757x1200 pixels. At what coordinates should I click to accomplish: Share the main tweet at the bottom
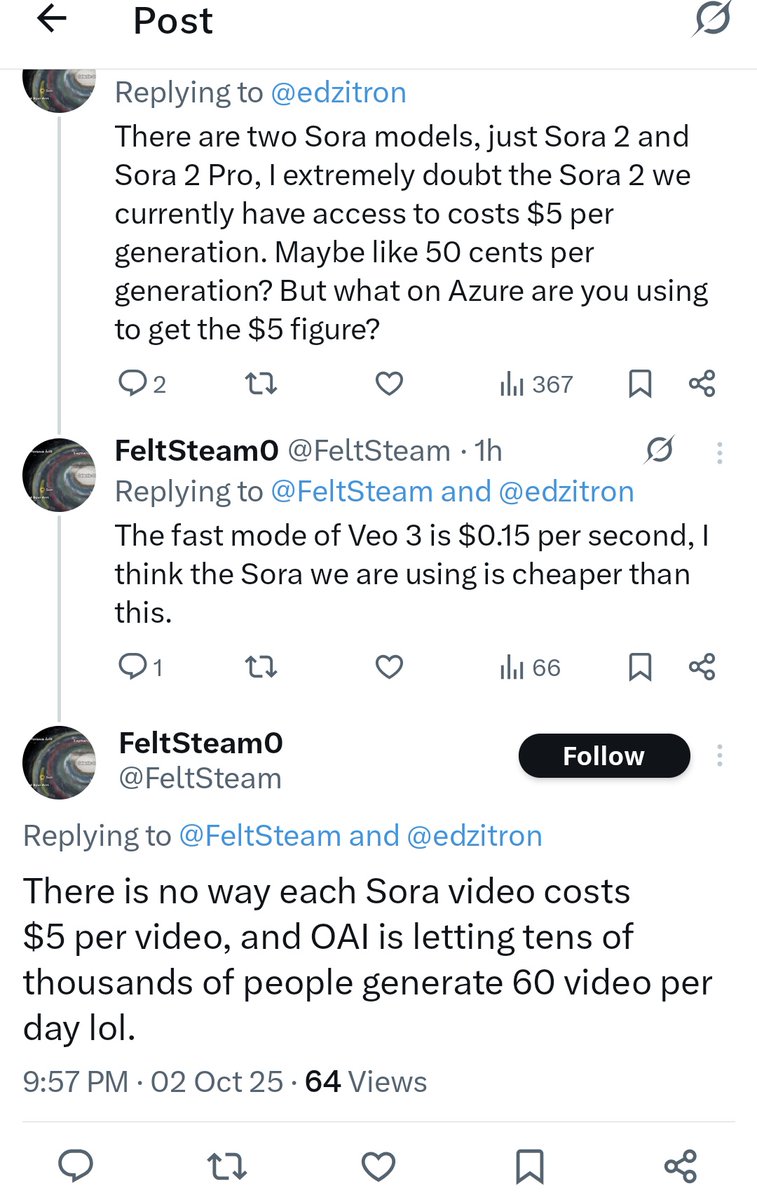[x=680, y=1165]
